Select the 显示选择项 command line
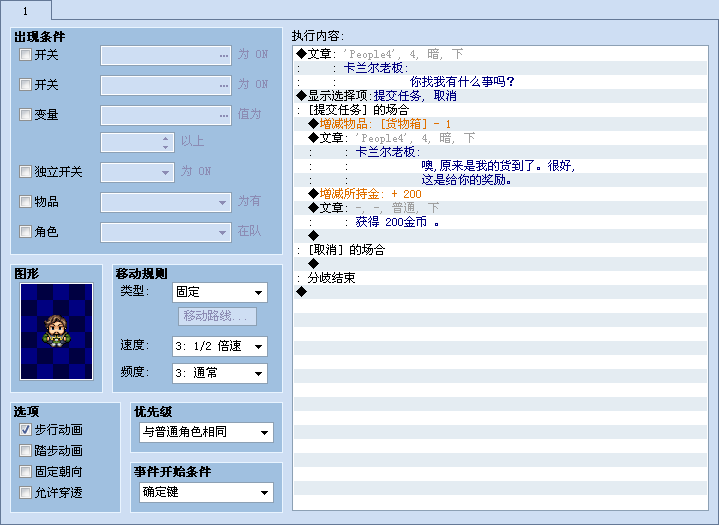719x525 pixels. (501, 96)
